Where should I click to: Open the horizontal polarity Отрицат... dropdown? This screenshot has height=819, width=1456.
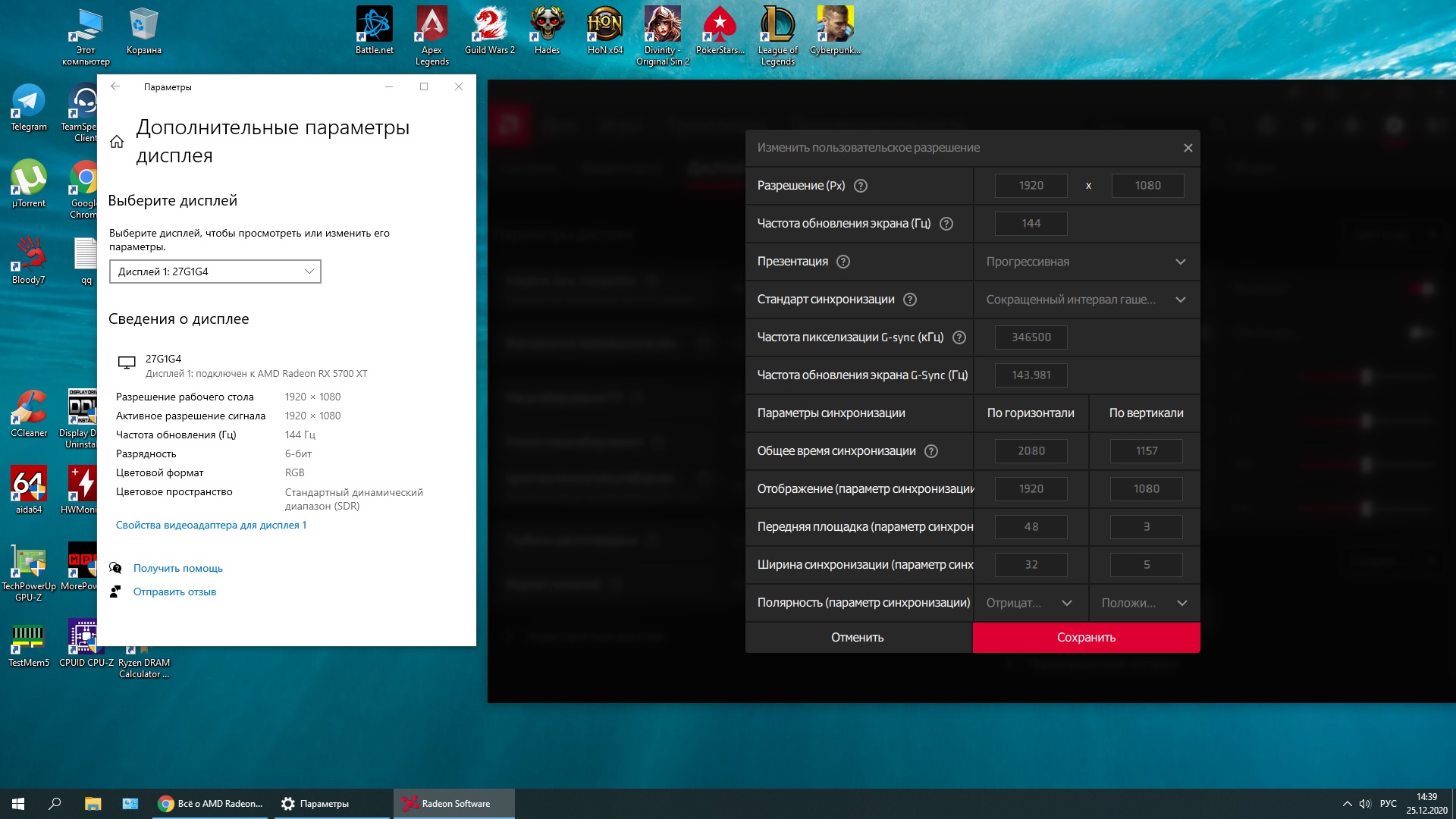1030,603
